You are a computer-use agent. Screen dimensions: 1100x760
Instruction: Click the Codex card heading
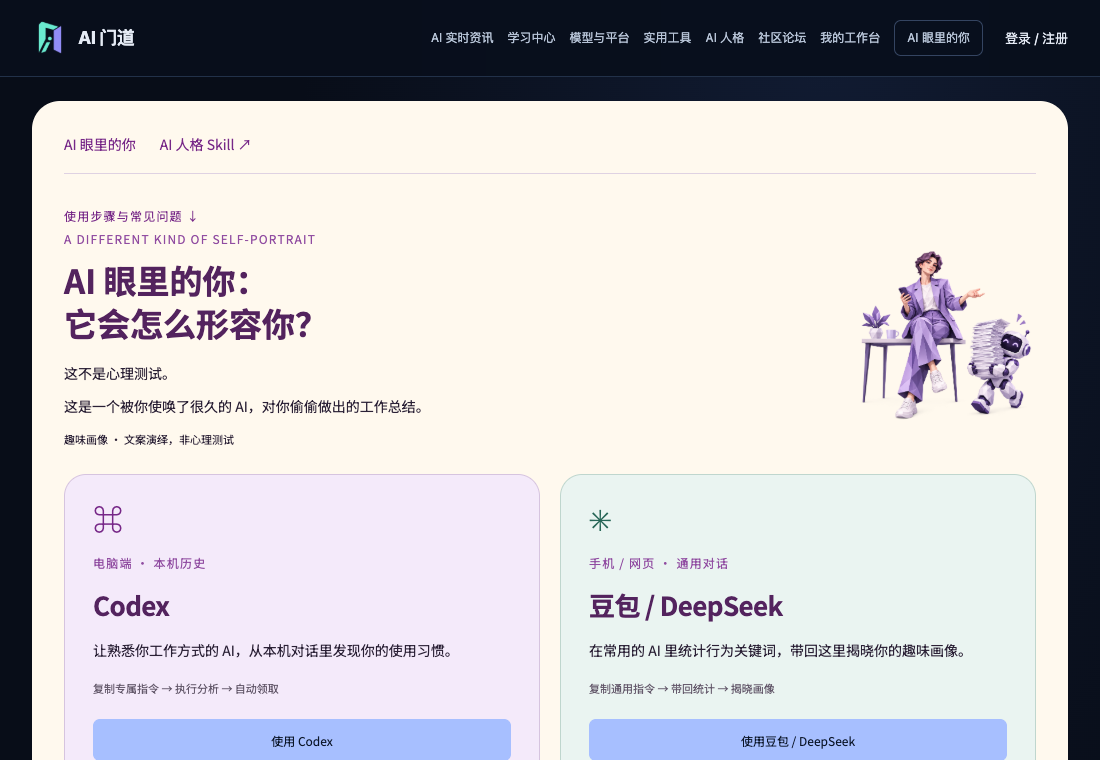coord(131,606)
